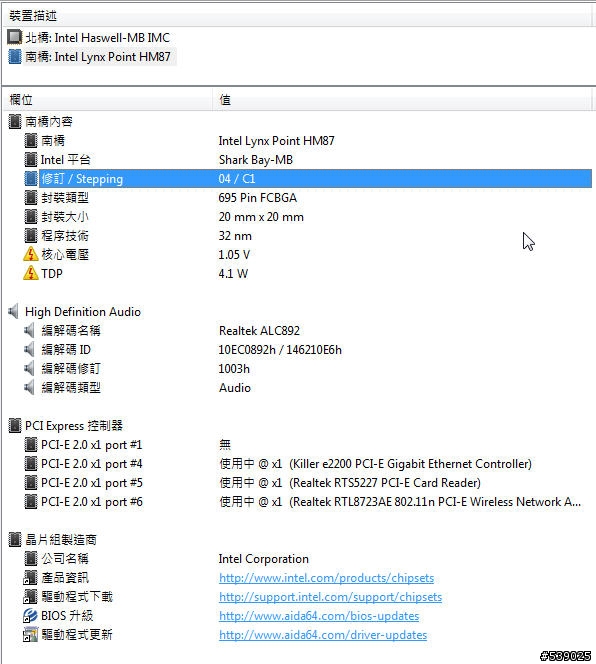This screenshot has height=664, width=596.
Task: Open the intel.com/products/chipsets link
Action: (x=327, y=578)
